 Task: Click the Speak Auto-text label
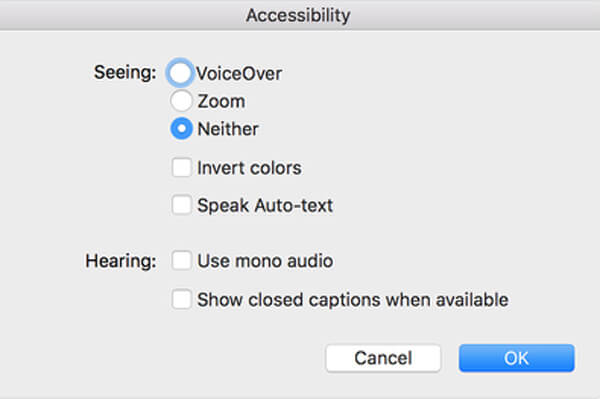point(265,205)
